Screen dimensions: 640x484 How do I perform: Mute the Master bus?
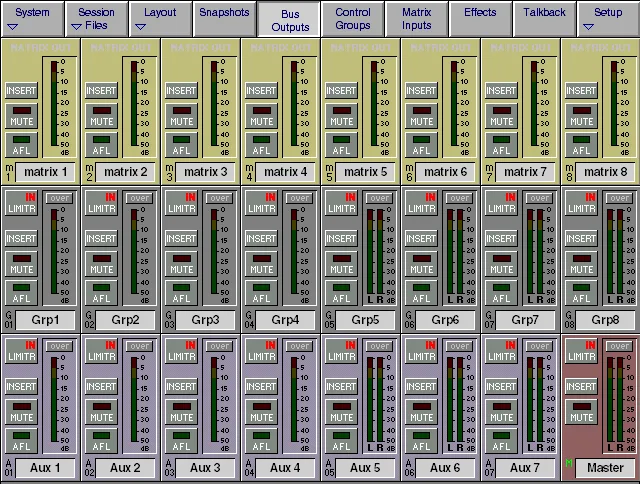click(582, 413)
